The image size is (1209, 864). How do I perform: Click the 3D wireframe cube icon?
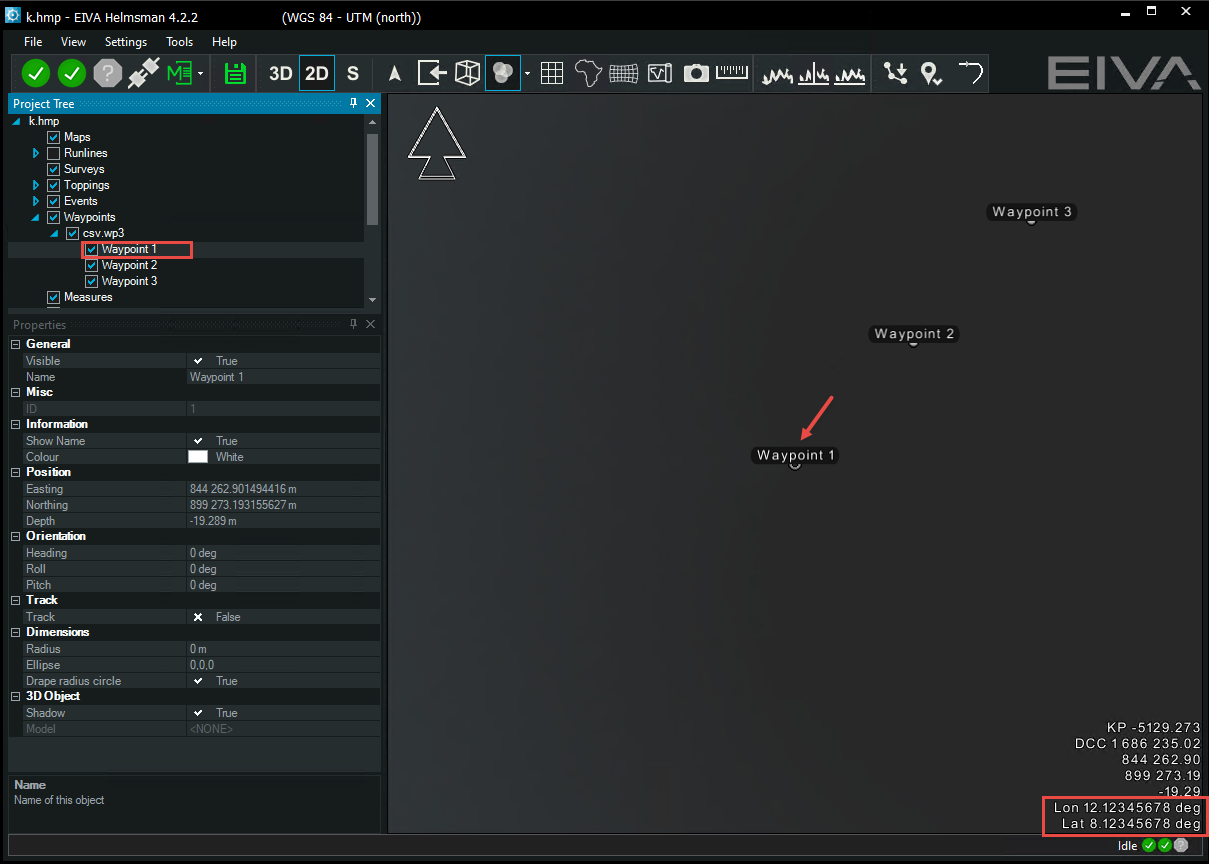coord(467,73)
